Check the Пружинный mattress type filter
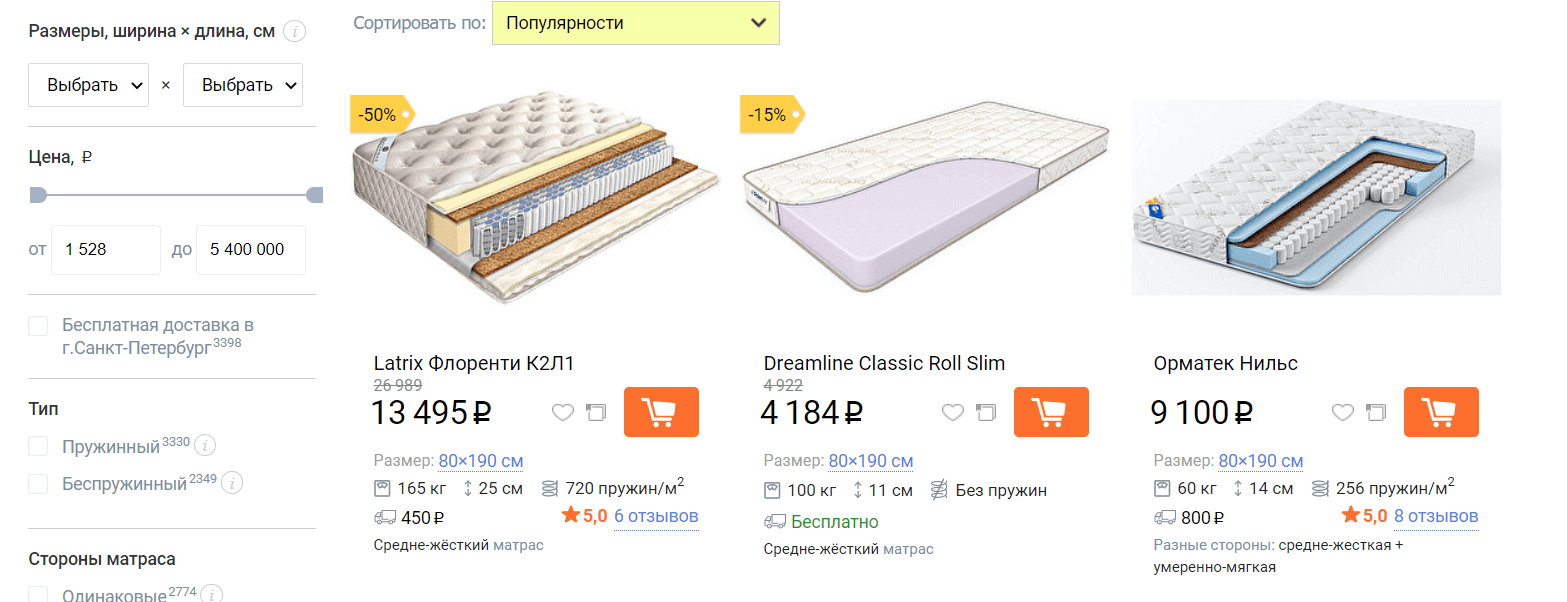Screen dimensions: 1567x602 (38, 445)
